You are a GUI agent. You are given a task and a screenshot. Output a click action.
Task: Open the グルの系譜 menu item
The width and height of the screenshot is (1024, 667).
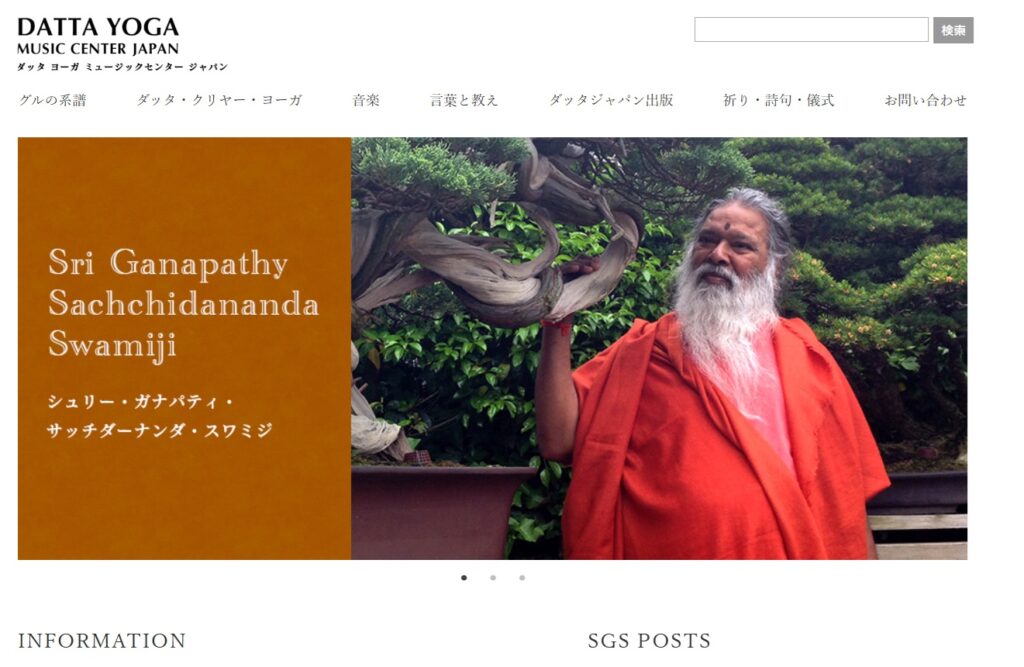53,100
